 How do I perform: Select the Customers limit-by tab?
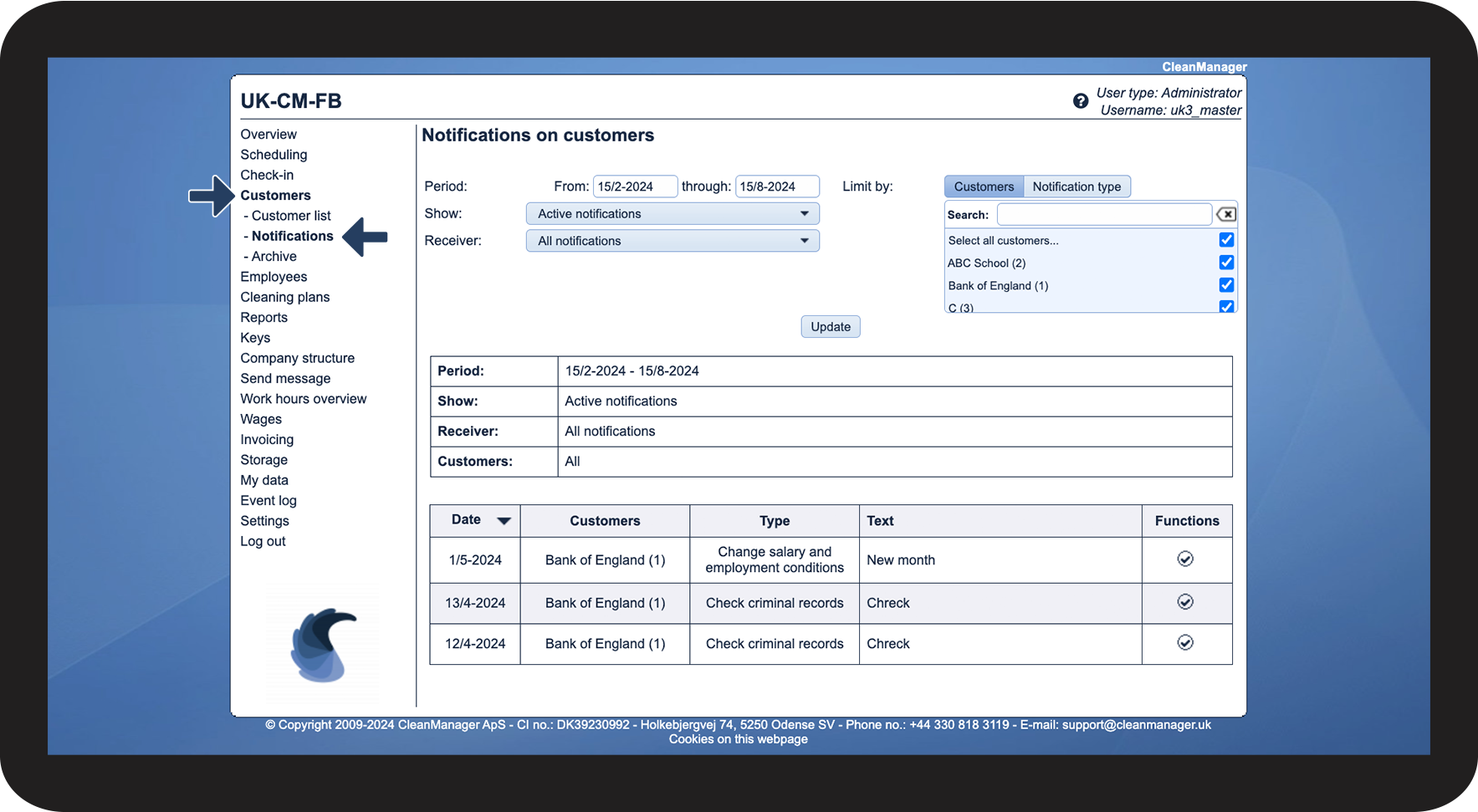tap(984, 186)
